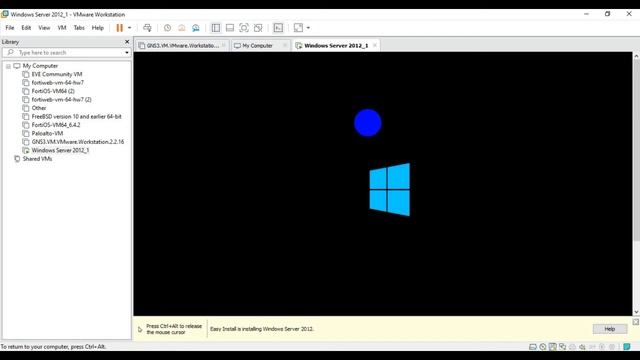The image size is (640, 360).
Task: Click the sound card status icon
Action: tap(582, 347)
